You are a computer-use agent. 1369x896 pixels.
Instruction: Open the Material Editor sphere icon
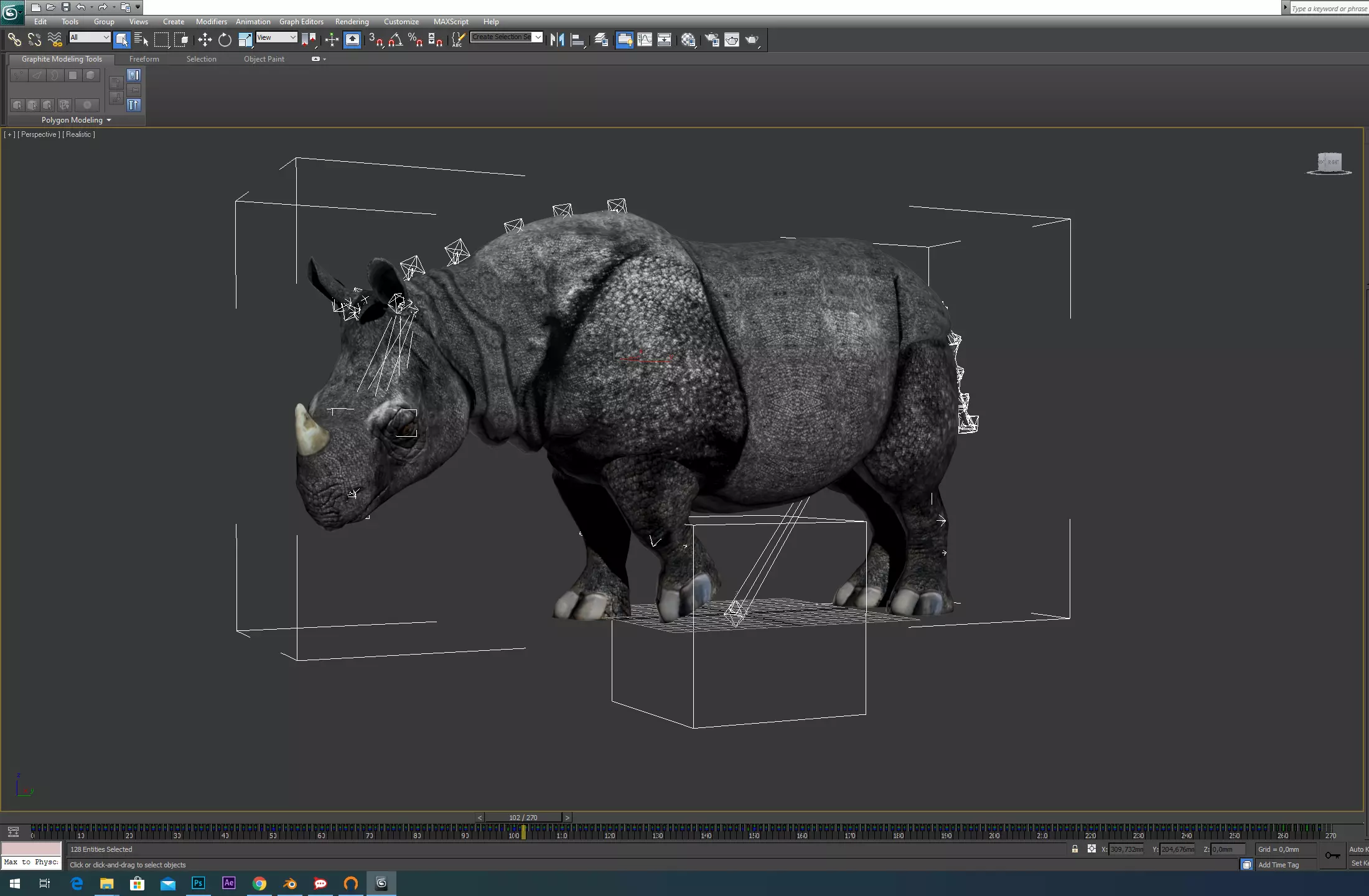688,40
